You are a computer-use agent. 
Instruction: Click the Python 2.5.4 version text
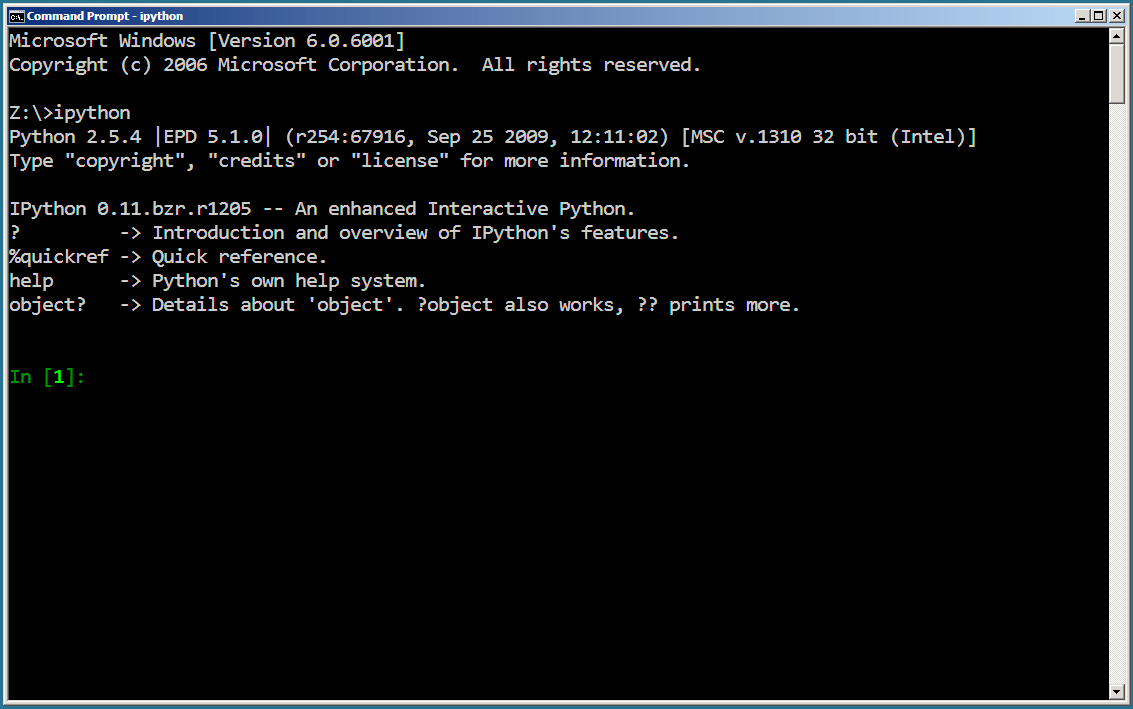tap(75, 136)
